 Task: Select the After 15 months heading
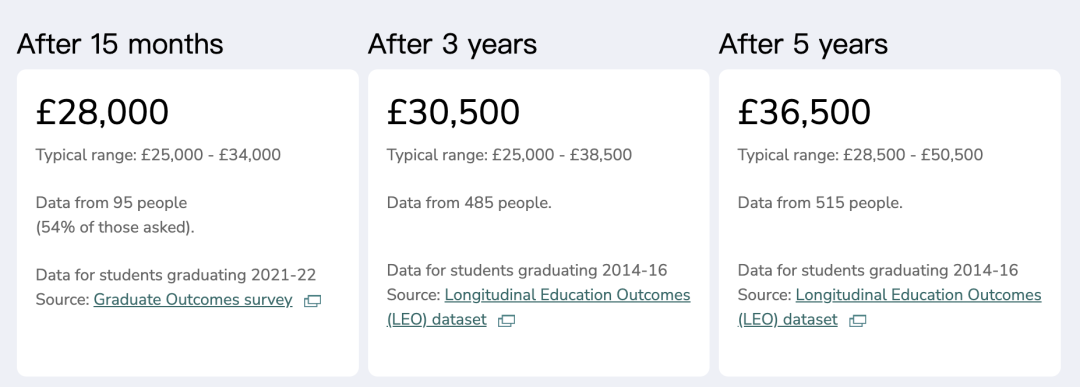click(120, 44)
